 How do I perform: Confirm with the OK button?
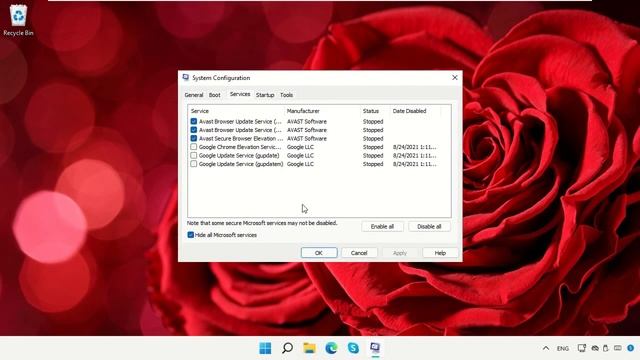319,253
